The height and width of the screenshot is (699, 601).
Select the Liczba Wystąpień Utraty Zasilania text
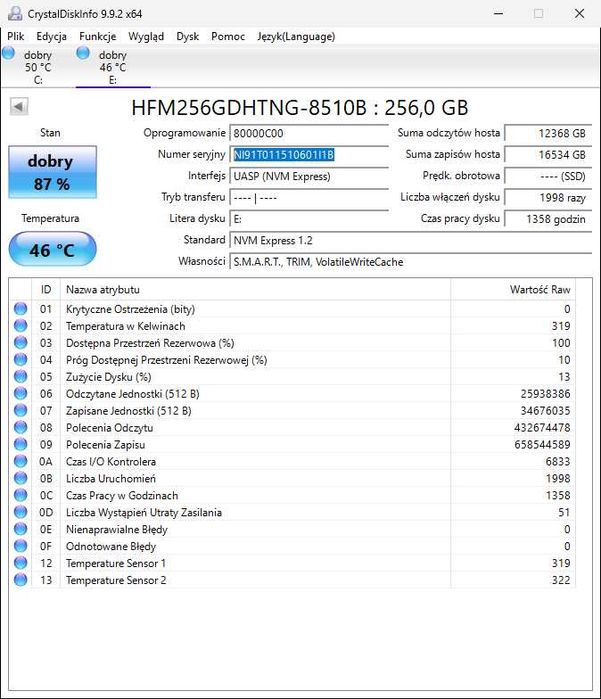pos(144,513)
